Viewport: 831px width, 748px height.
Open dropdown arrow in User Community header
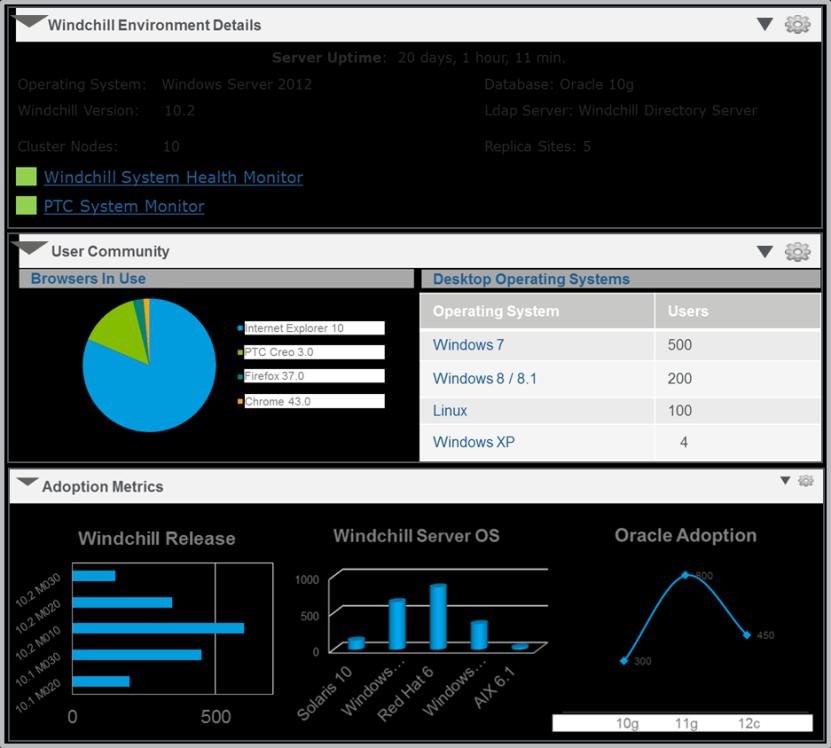tap(765, 252)
